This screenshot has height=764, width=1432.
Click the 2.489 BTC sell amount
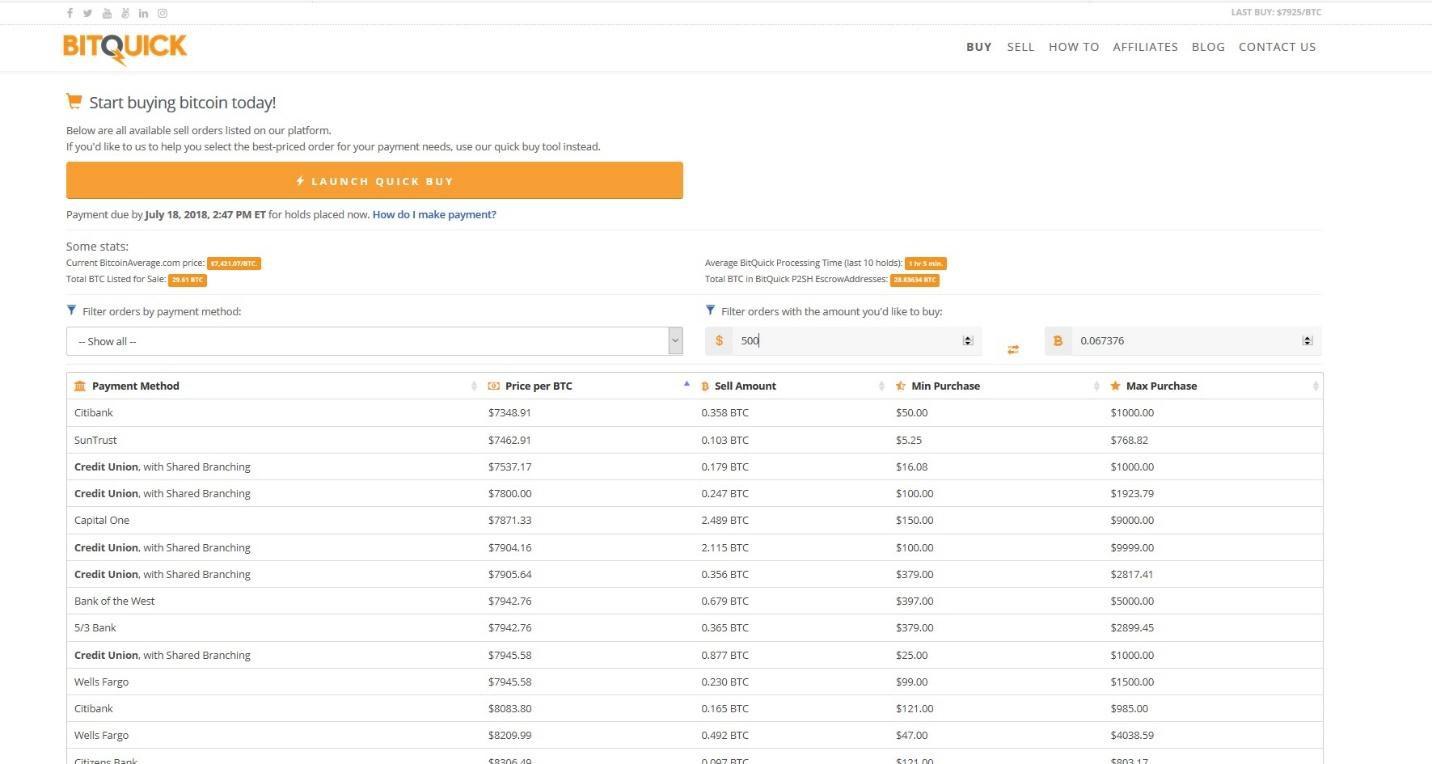tap(725, 520)
